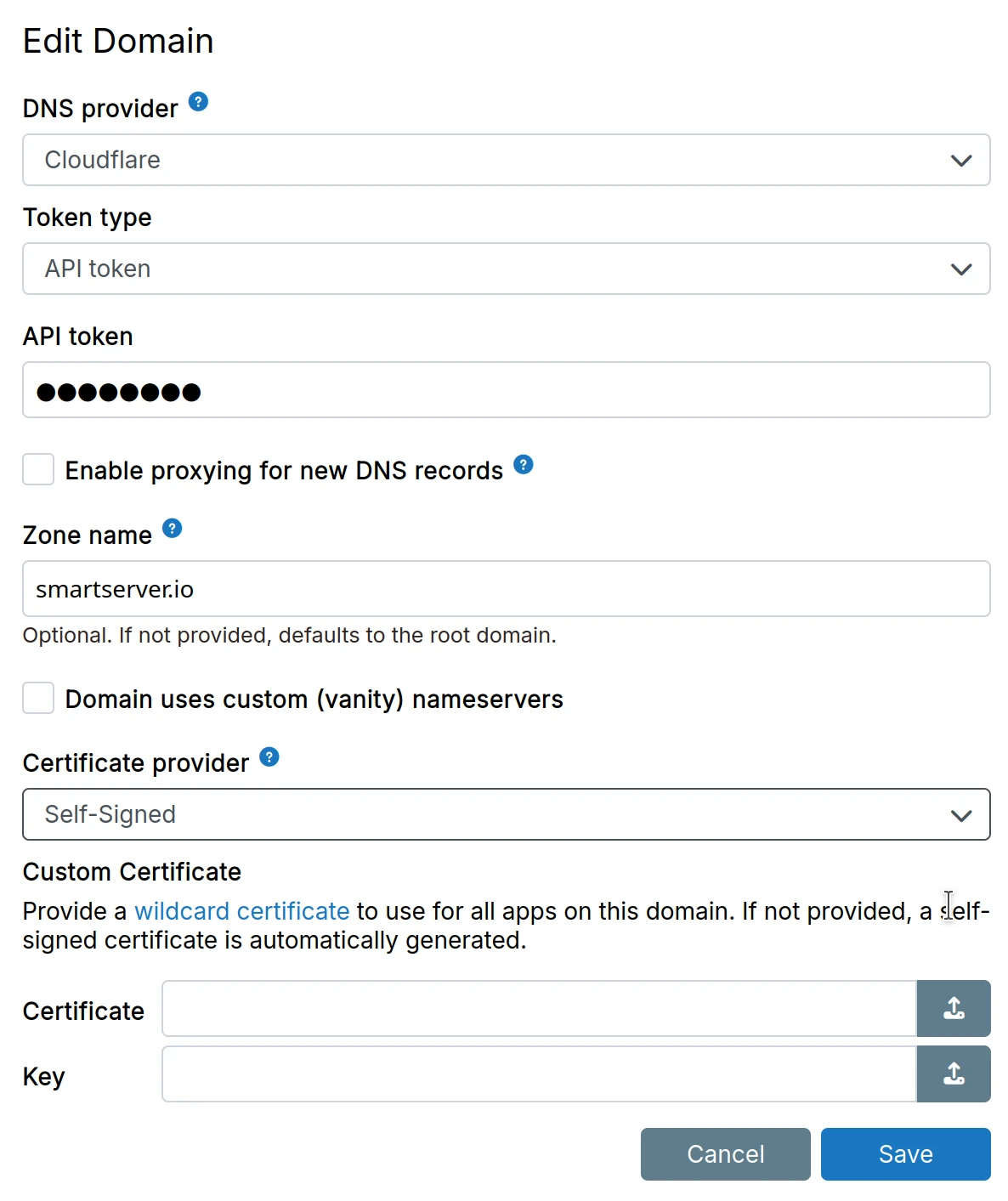This screenshot has height=1201, width=1008.
Task: Click the Certificate provider help icon
Action: (x=269, y=756)
